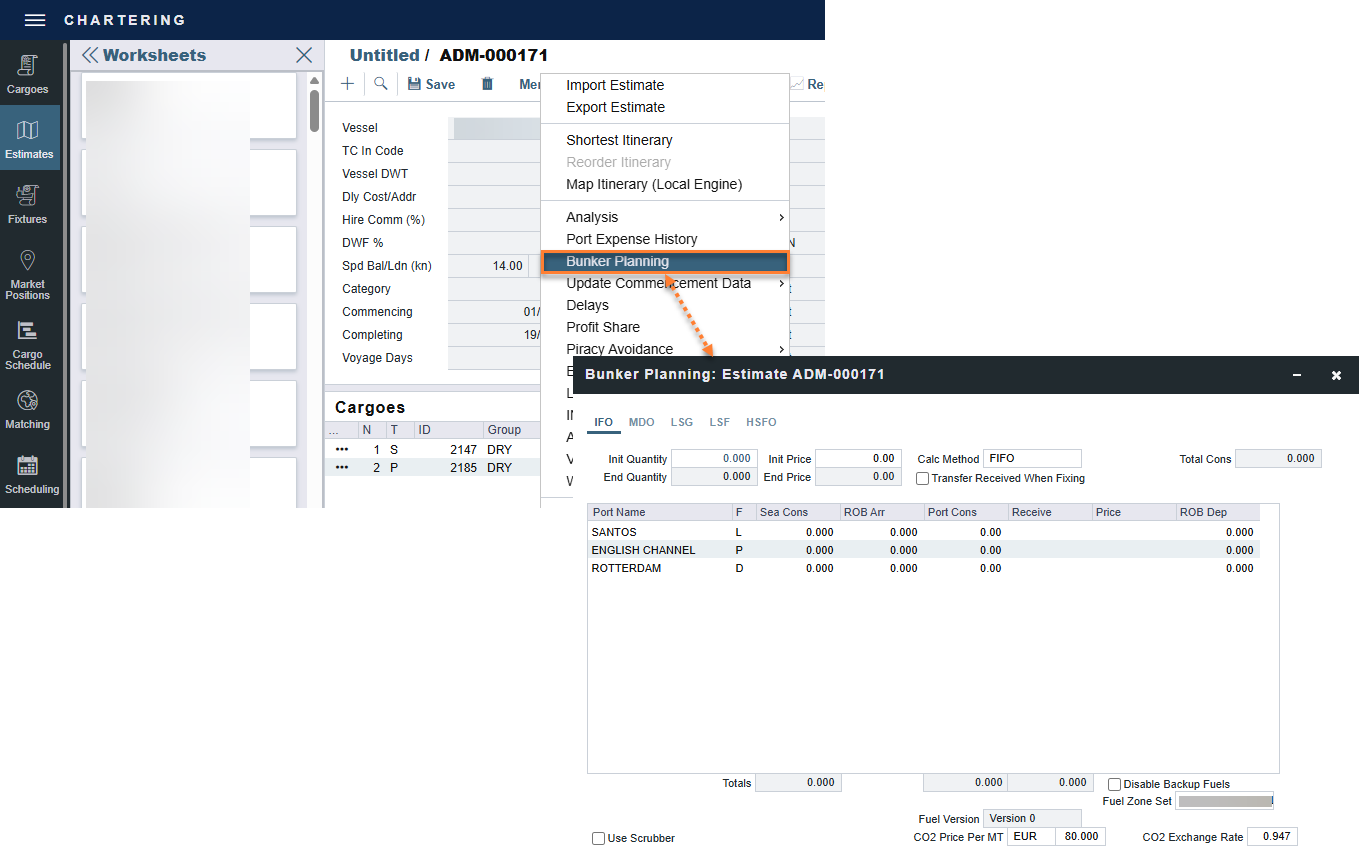Switch to the MDO fuel tab
Viewport: 1359px width, 855px height.
(641, 422)
